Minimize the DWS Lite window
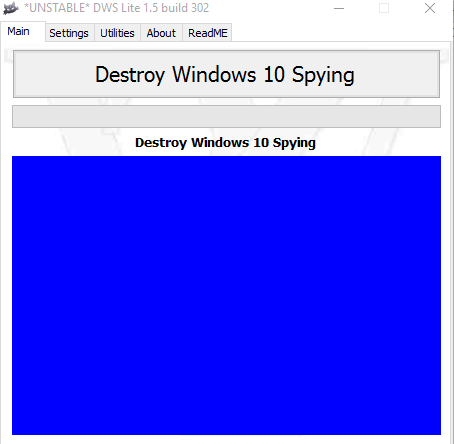 [339, 8]
